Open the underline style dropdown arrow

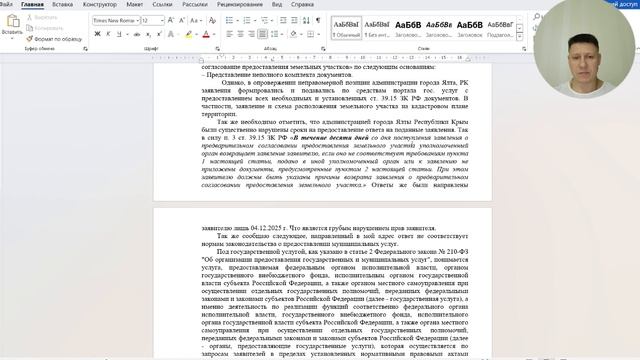click(x=127, y=34)
